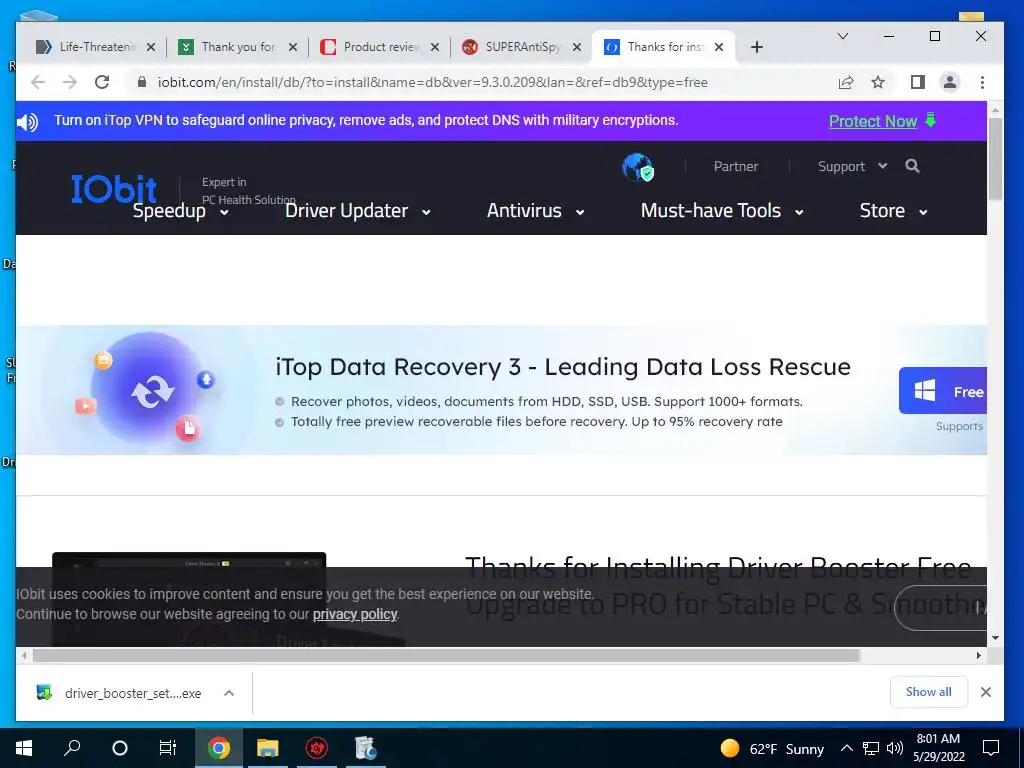Open the notification center icon

(991, 748)
